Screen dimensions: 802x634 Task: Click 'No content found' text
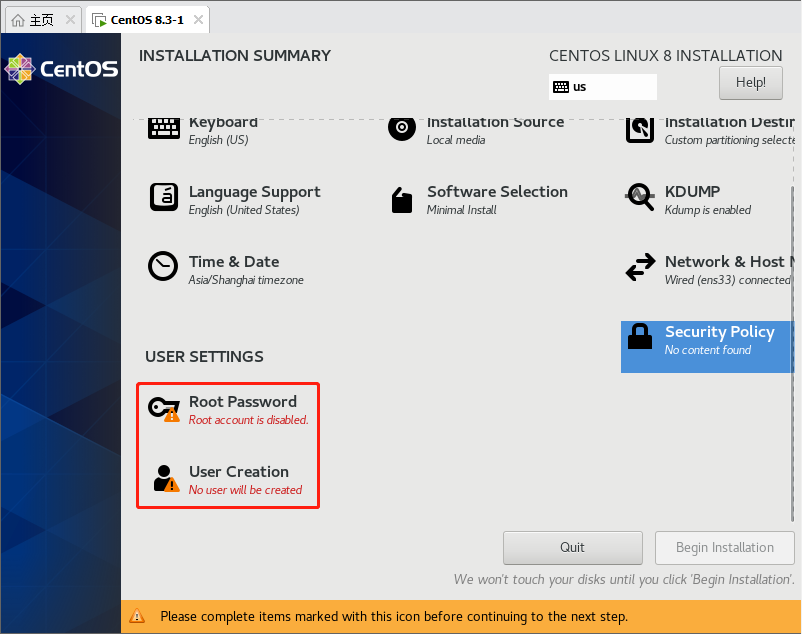708,350
